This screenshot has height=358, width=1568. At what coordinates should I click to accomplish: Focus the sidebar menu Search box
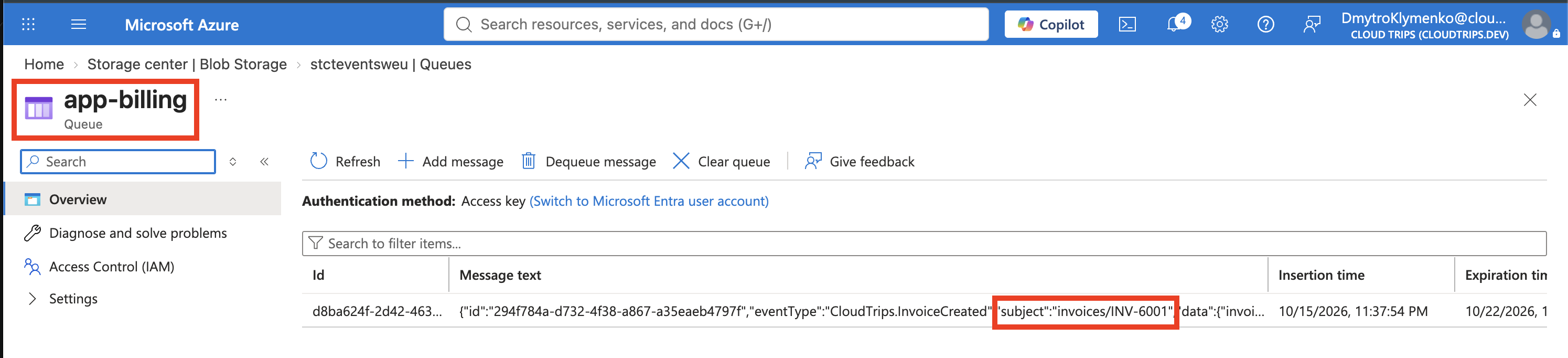pos(118,161)
